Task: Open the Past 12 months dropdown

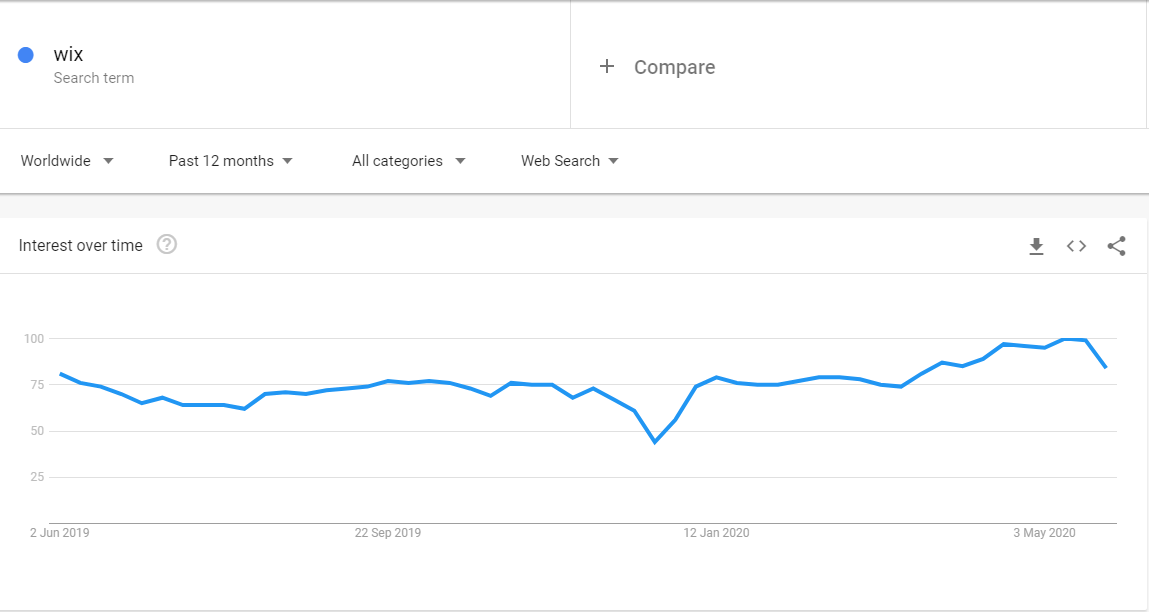Action: tap(230, 161)
